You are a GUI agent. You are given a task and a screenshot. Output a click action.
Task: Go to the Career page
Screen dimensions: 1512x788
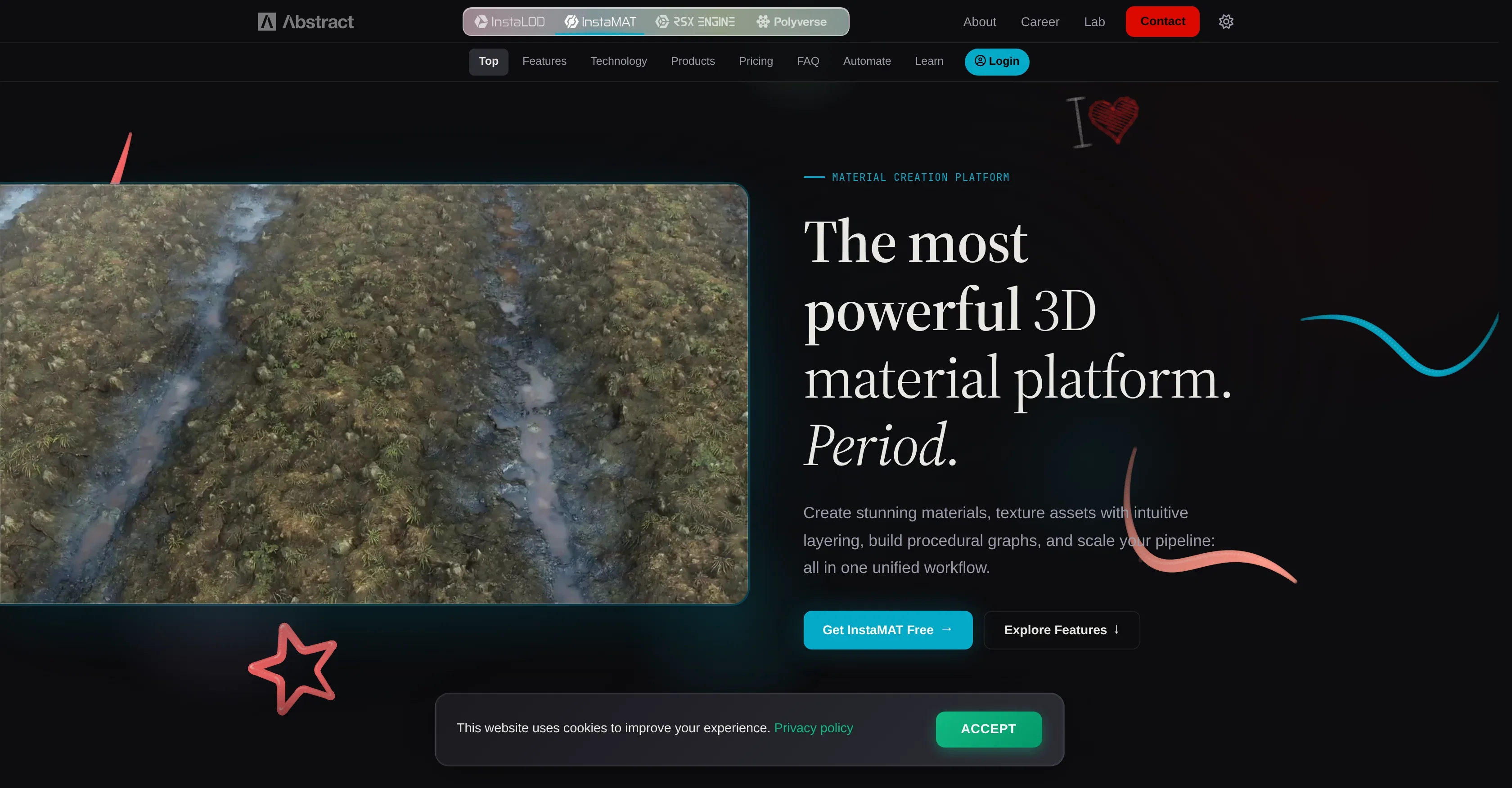1039,22
